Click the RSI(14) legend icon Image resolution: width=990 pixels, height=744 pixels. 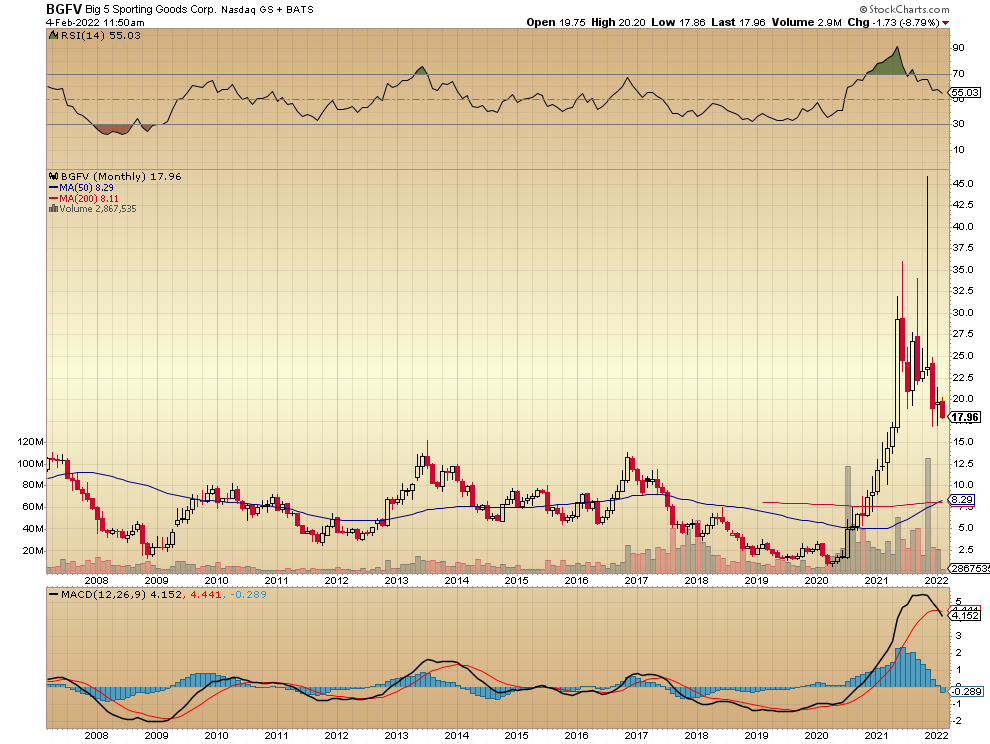click(54, 35)
